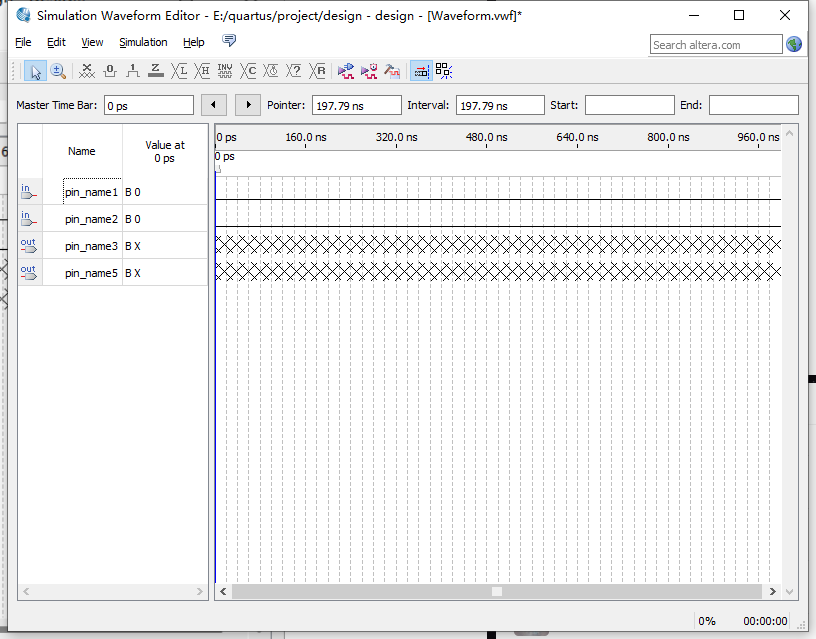Image resolution: width=816 pixels, height=639 pixels.
Task: Open the Simulation menu
Action: (143, 42)
